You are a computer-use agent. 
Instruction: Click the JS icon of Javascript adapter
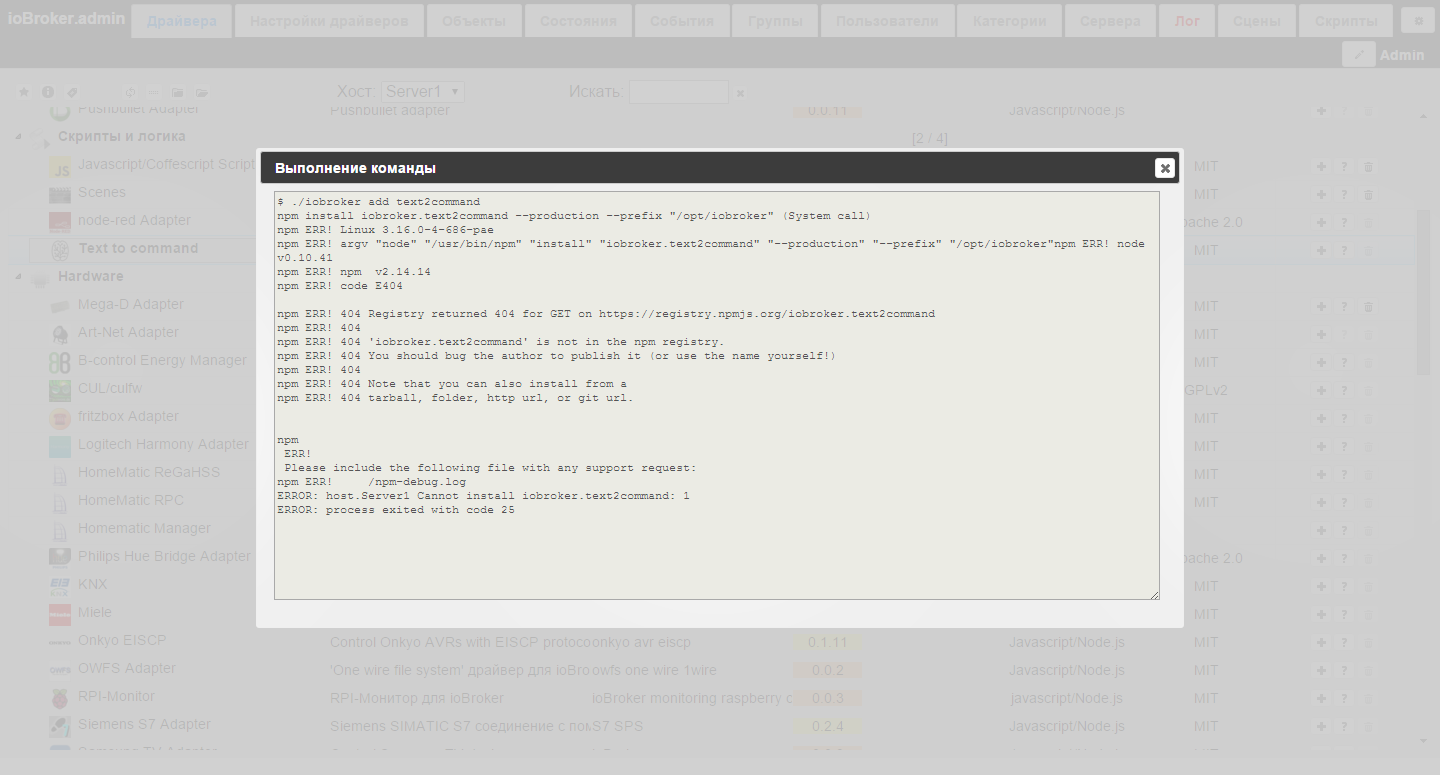pos(60,166)
